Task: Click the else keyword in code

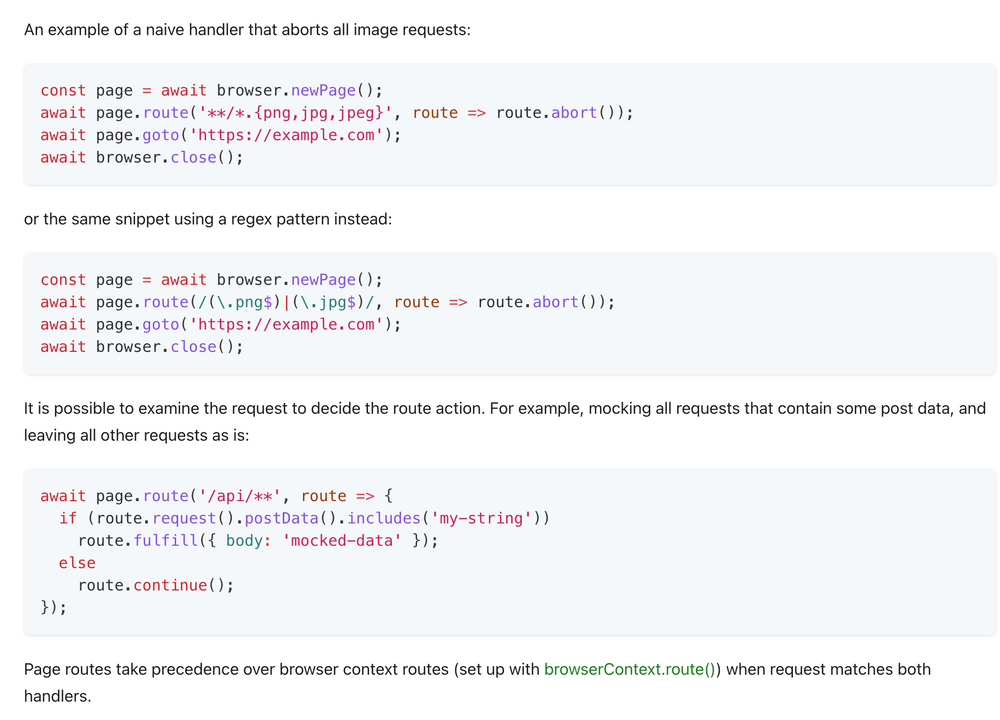Action: pyautogui.click(x=77, y=563)
